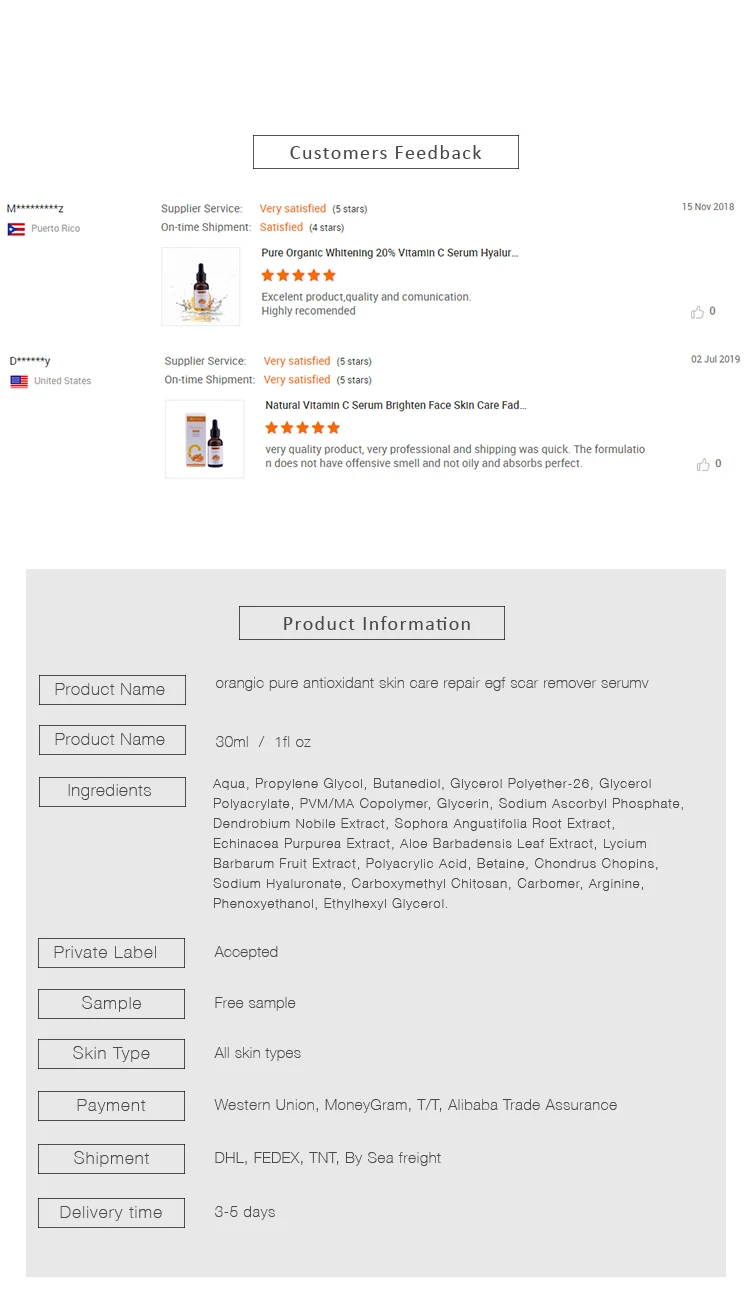Viewport: 750px width, 1299px height.
Task: Open Natural Vitamin C Serum Brighten Face link
Action: [395, 405]
